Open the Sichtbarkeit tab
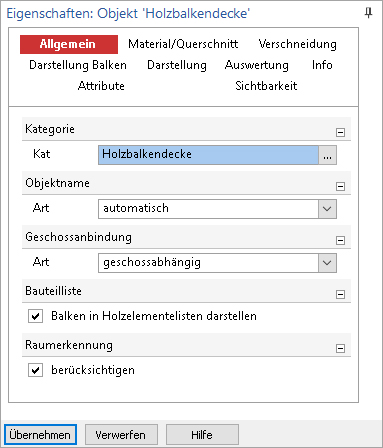Screen dimensions: 383x448 pyautogui.click(x=266, y=86)
